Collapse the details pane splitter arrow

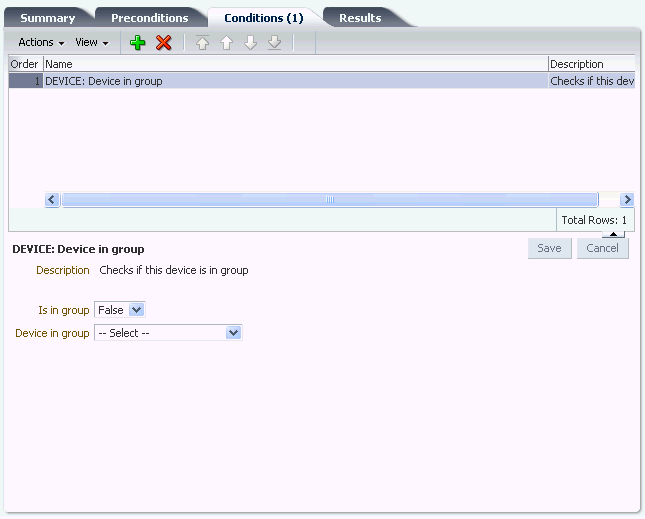(x=613, y=234)
